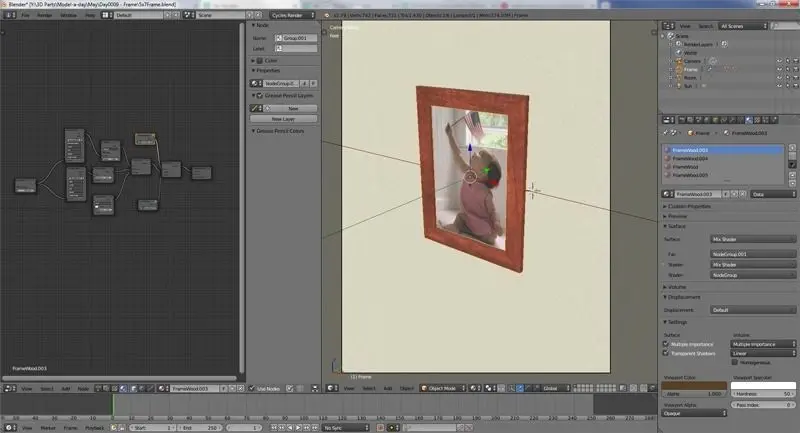The image size is (800, 433).
Task: Select the Frame object in outliner
Action: pyautogui.click(x=690, y=69)
